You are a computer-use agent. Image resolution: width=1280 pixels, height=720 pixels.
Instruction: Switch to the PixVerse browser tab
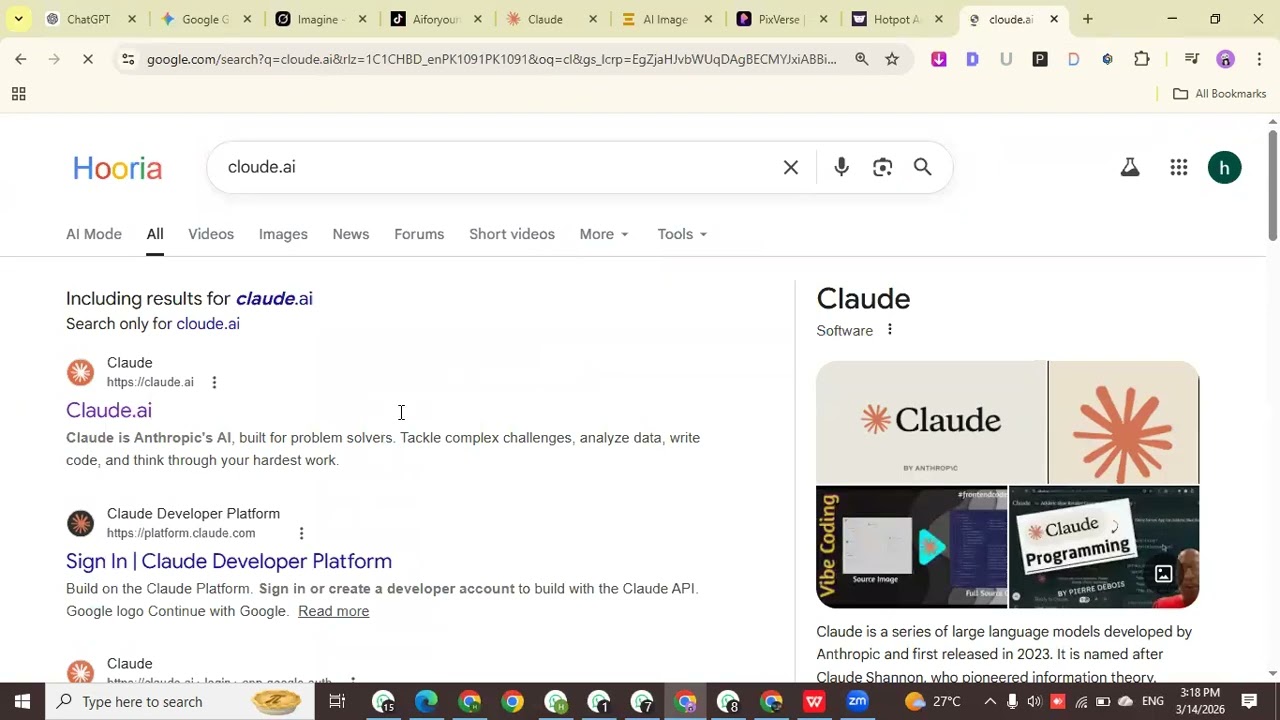click(782, 19)
